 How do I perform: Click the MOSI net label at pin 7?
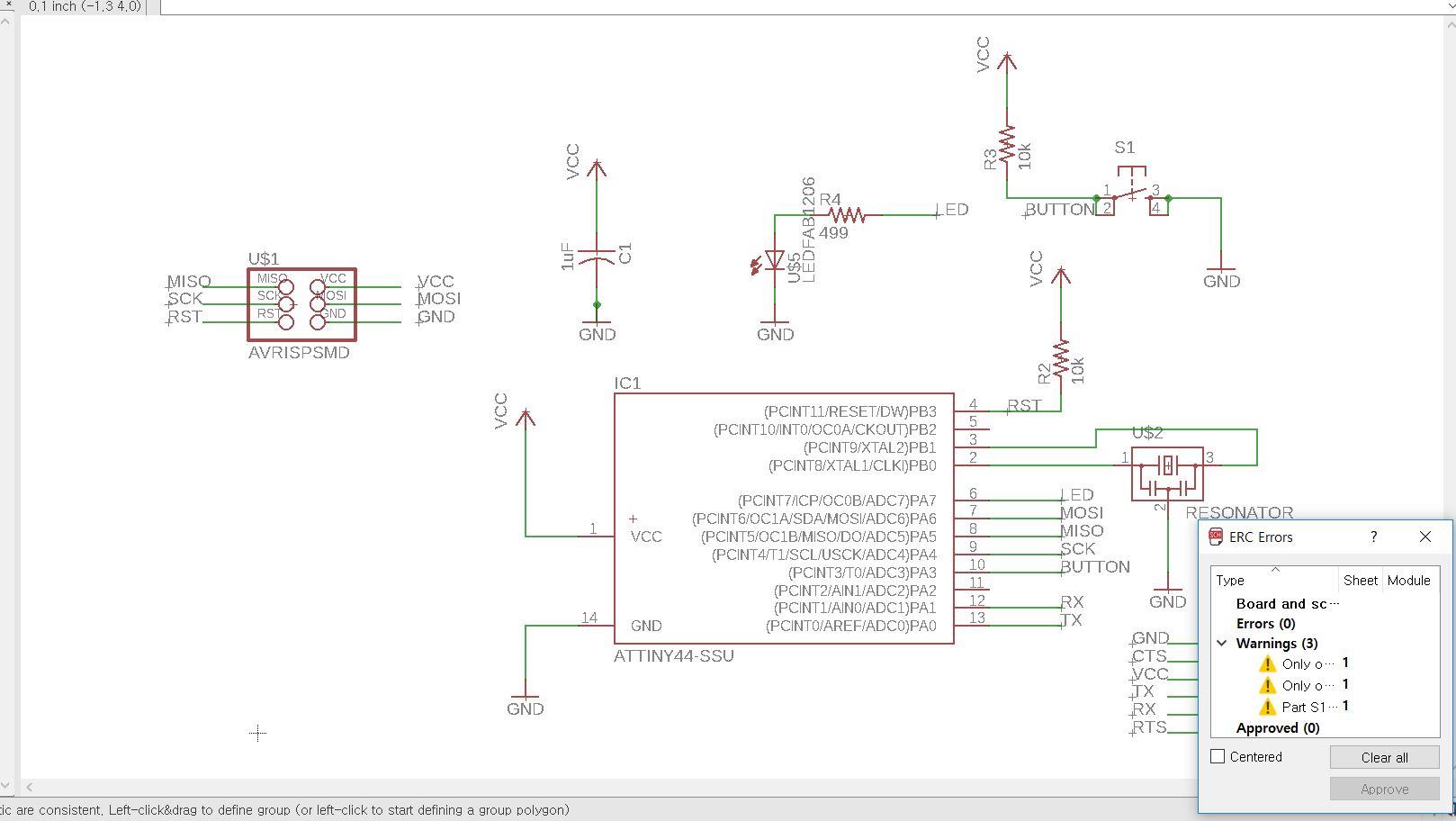click(x=1082, y=512)
